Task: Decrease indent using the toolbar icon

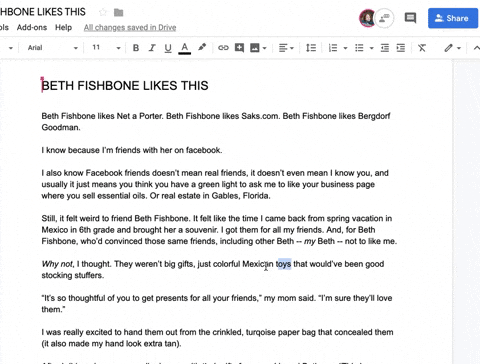Action: click(x=385, y=48)
